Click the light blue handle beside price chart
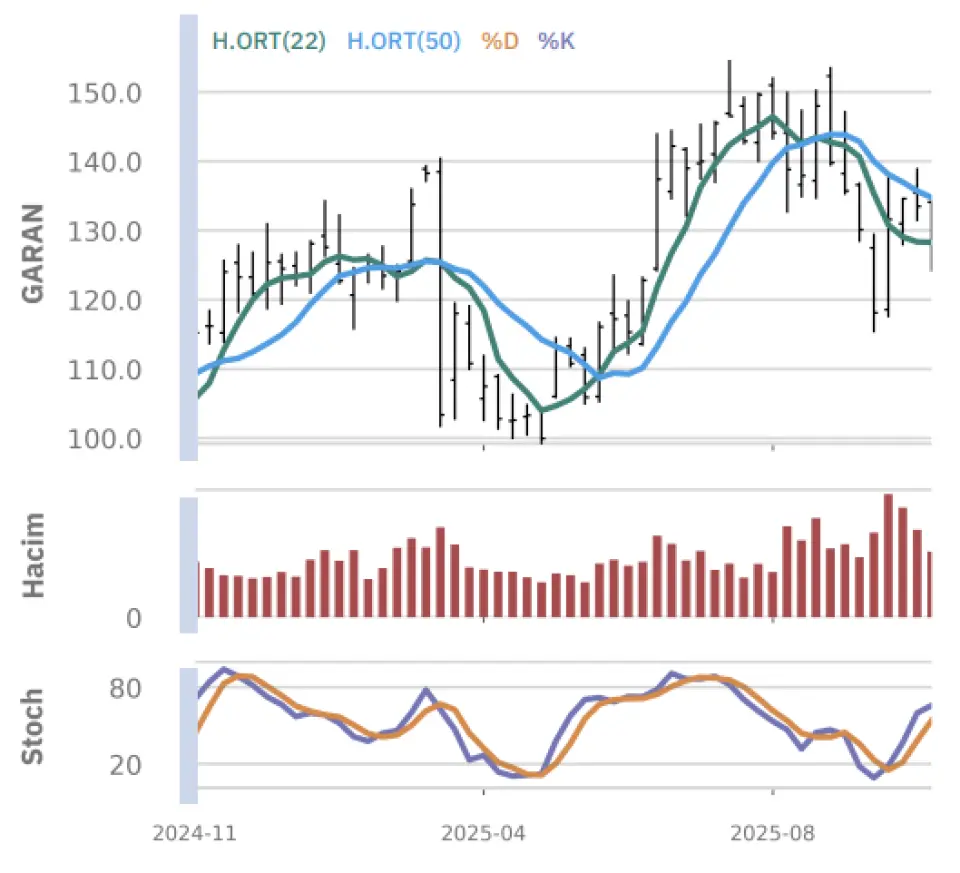The height and width of the screenshot is (873, 960). [188, 238]
